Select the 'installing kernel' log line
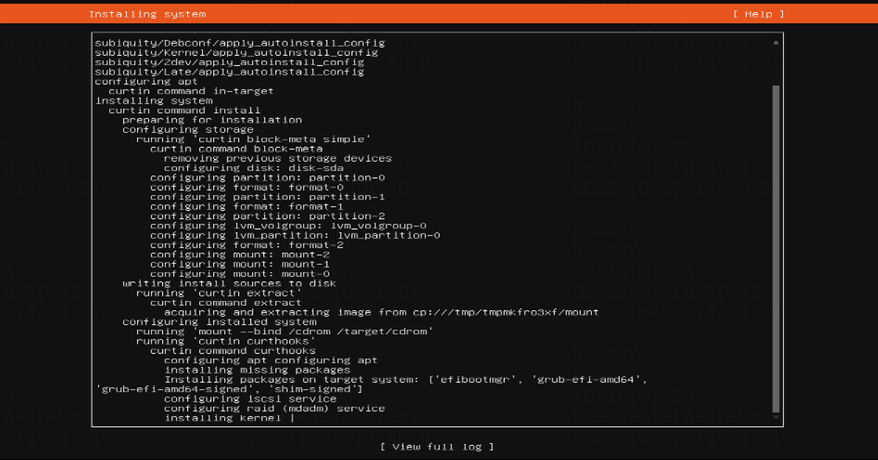 point(223,418)
